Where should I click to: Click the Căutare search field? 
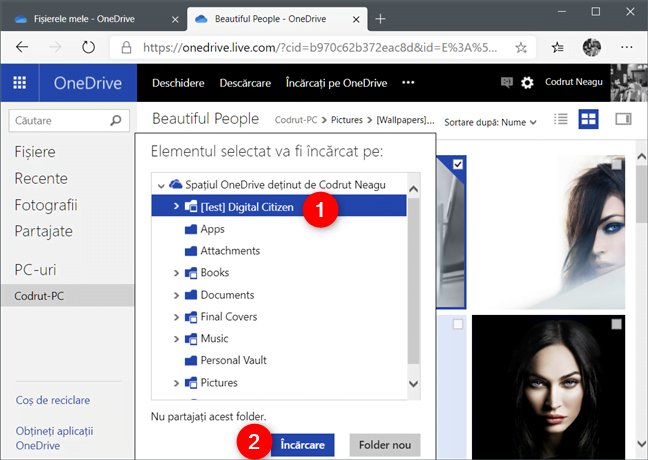pos(69,120)
